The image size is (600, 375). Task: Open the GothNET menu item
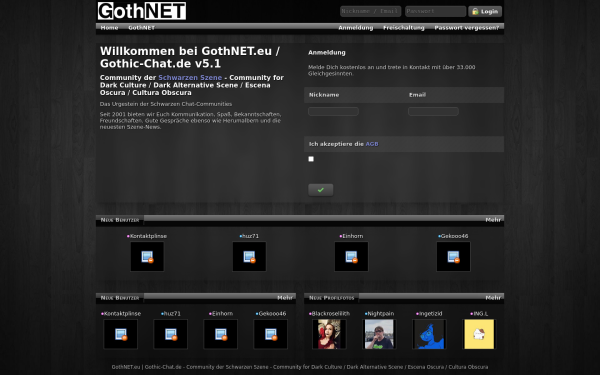[x=142, y=28]
